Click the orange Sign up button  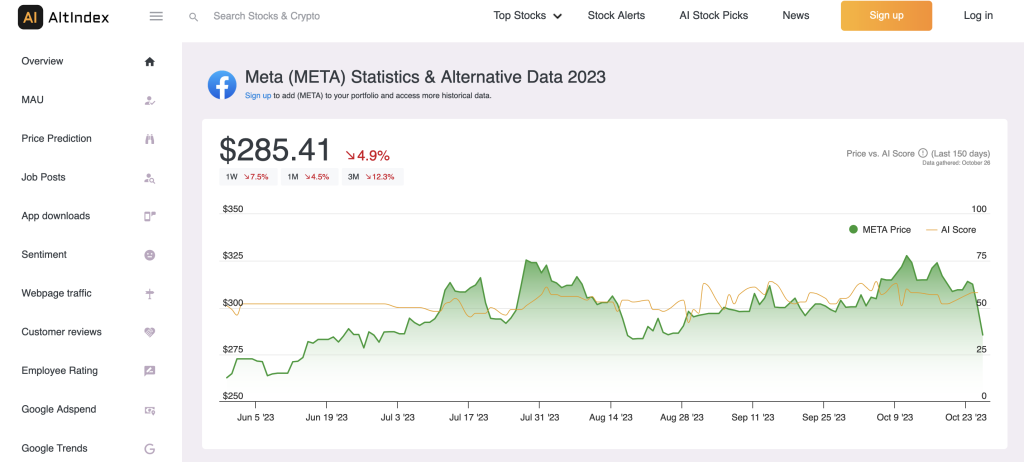click(886, 16)
